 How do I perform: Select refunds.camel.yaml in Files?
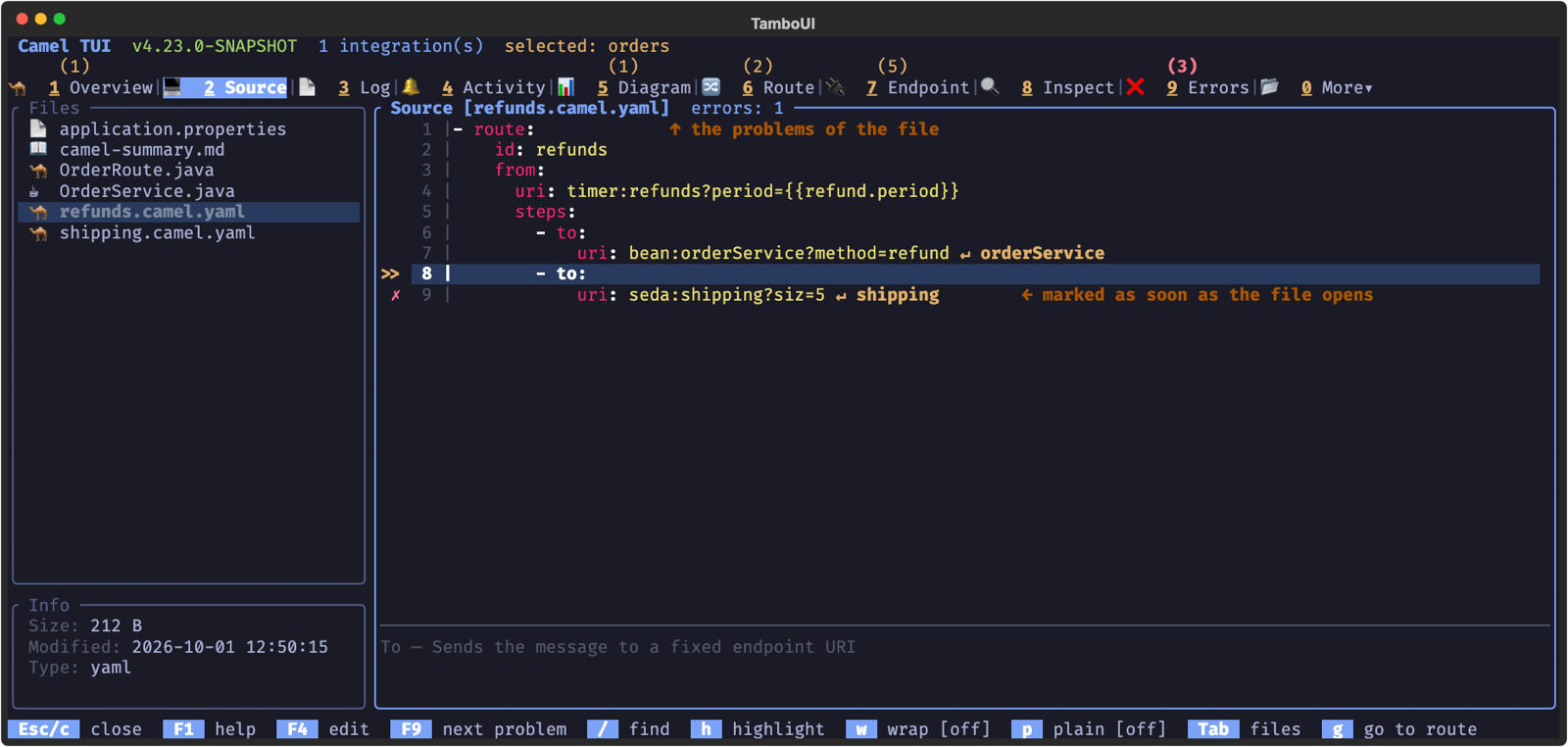click(x=189, y=212)
